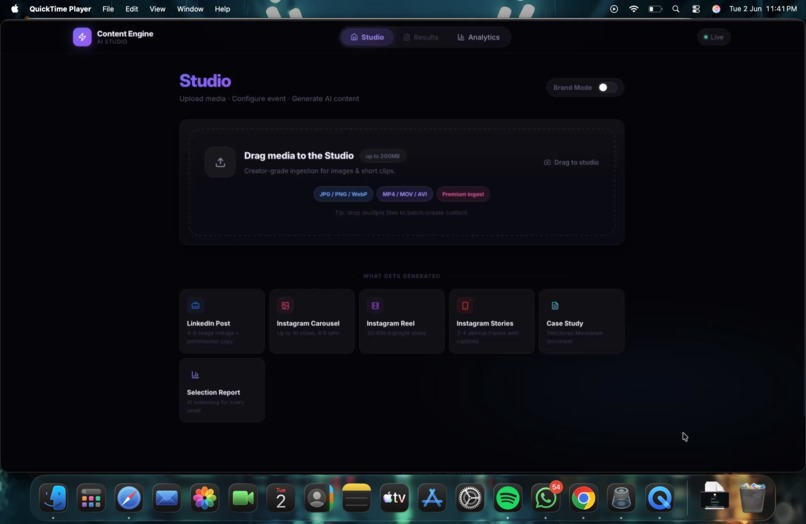Open Google Chrome from the Dock
The image size is (806, 524).
click(583, 498)
